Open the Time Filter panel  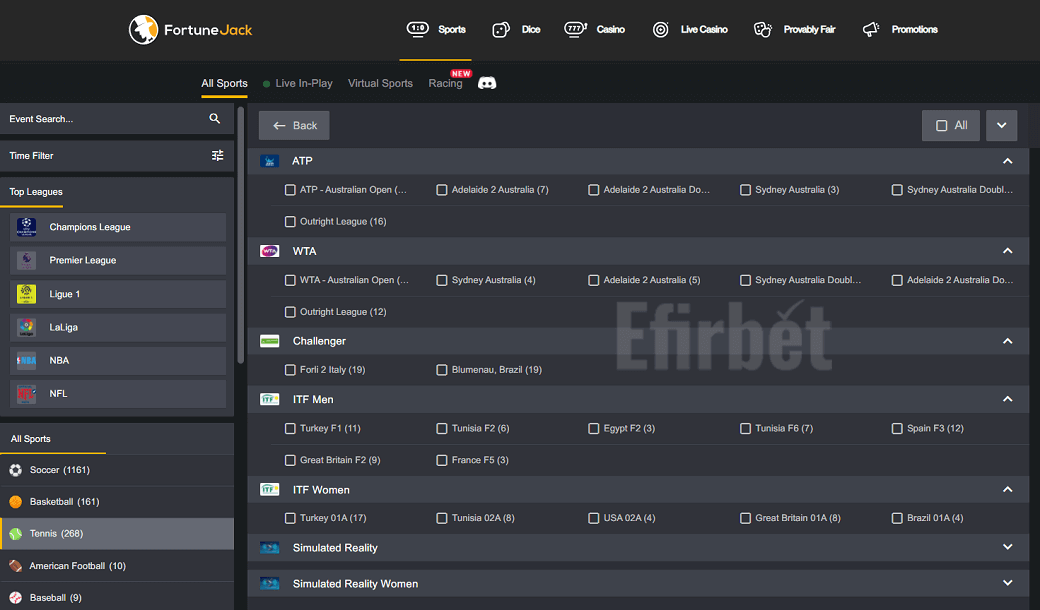117,156
